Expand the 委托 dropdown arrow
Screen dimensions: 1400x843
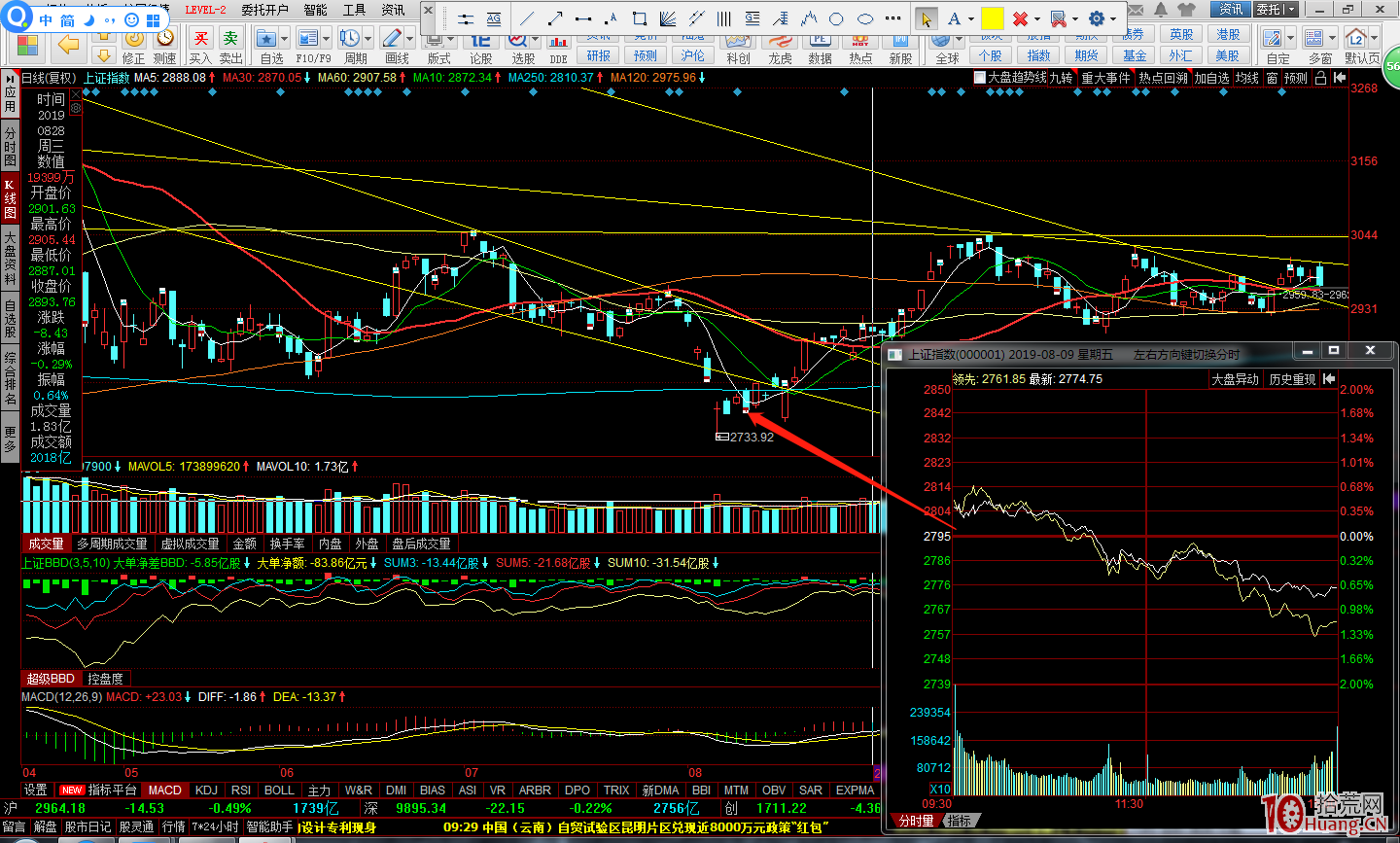click(1292, 9)
